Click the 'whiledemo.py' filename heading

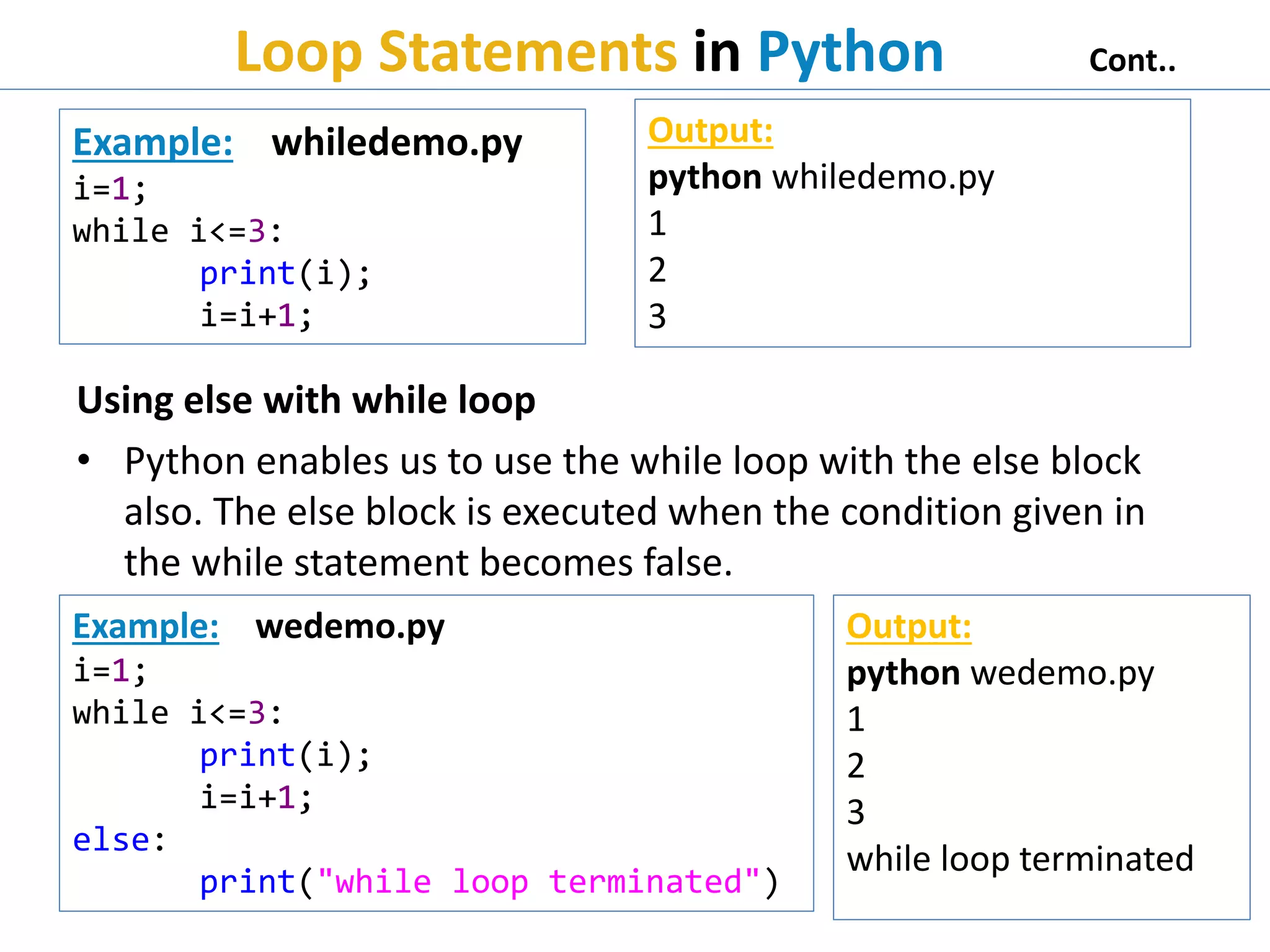coord(397,143)
